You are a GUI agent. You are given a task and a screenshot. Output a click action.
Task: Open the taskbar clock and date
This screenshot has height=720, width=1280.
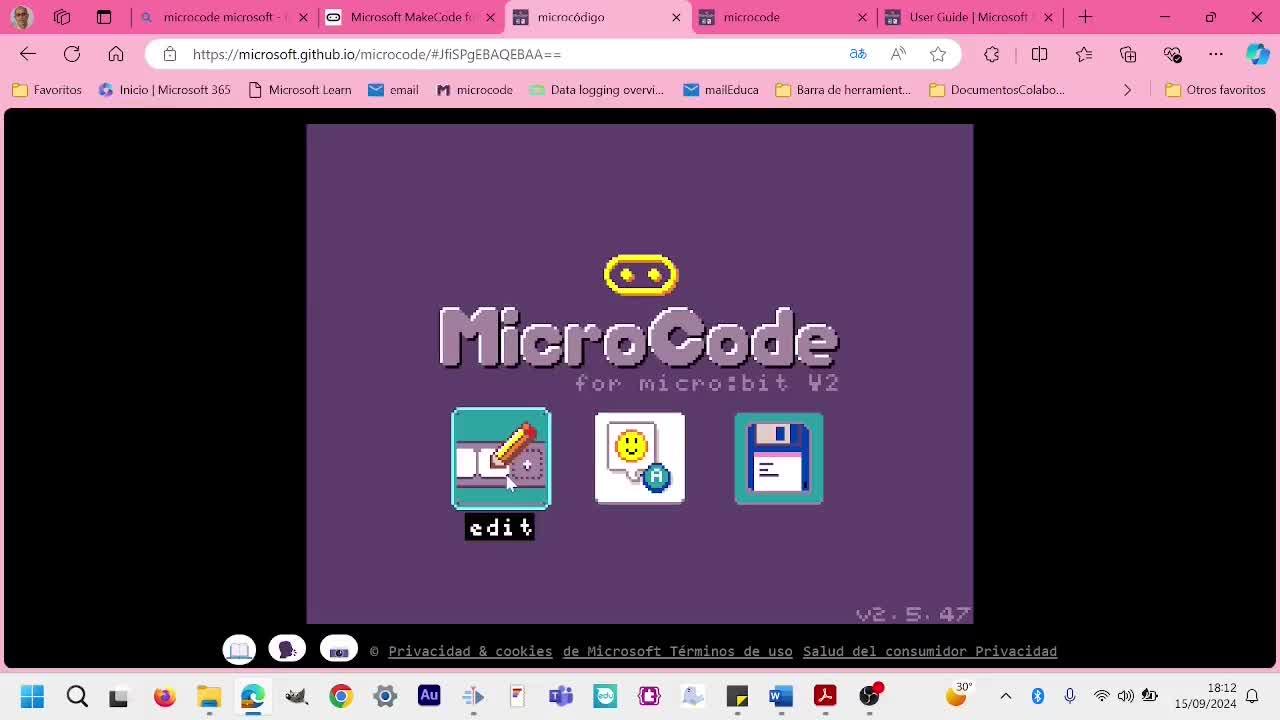[1206, 696]
